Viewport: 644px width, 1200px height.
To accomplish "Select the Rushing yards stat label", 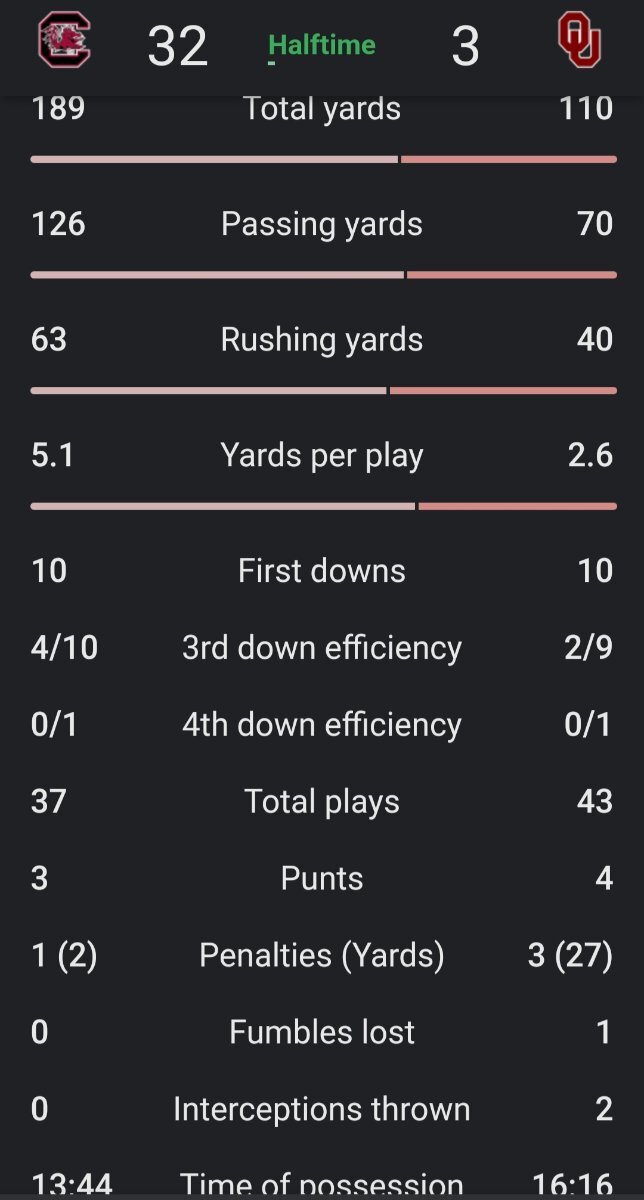I will click(322, 340).
